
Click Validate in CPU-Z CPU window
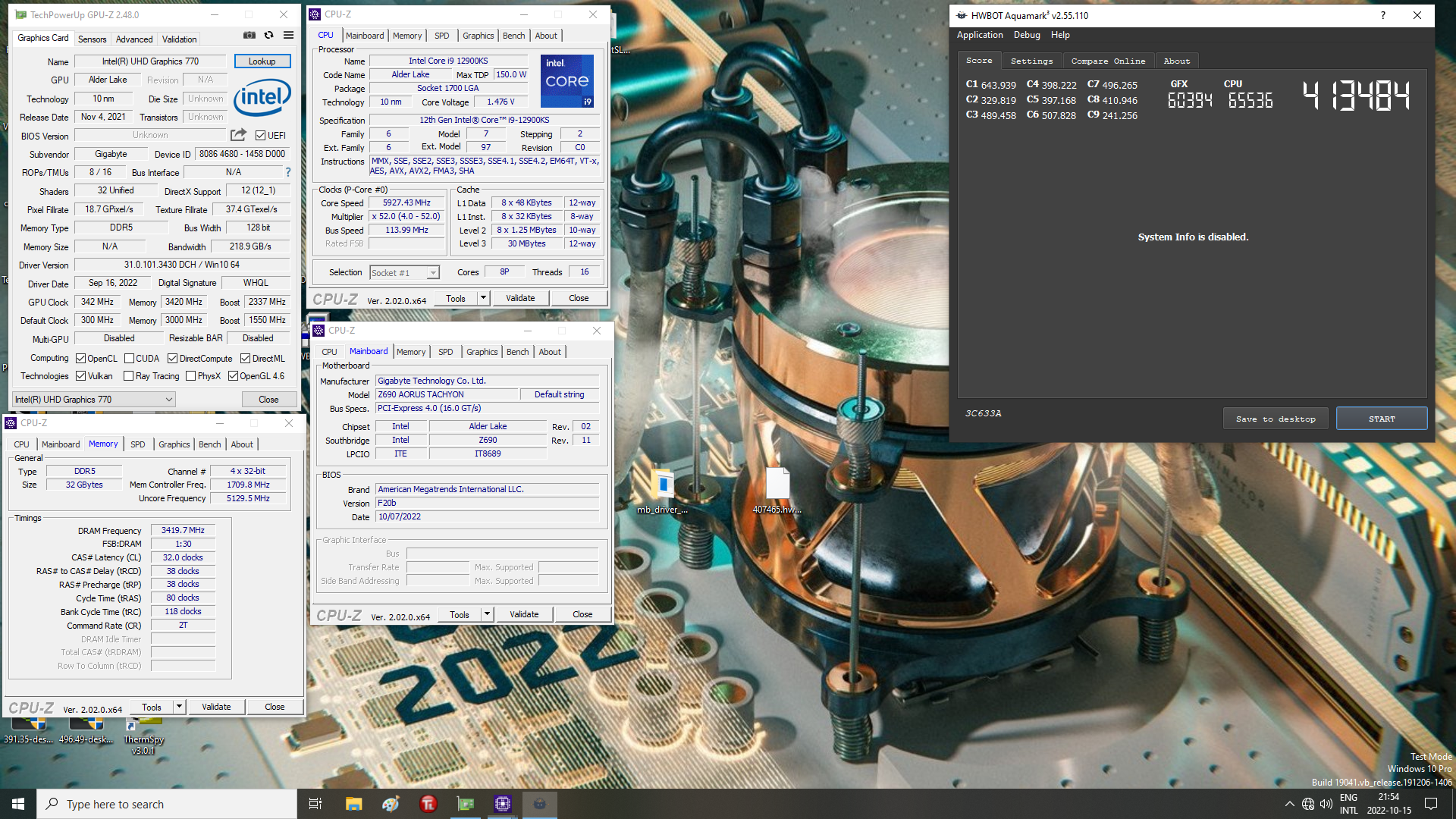click(x=520, y=299)
